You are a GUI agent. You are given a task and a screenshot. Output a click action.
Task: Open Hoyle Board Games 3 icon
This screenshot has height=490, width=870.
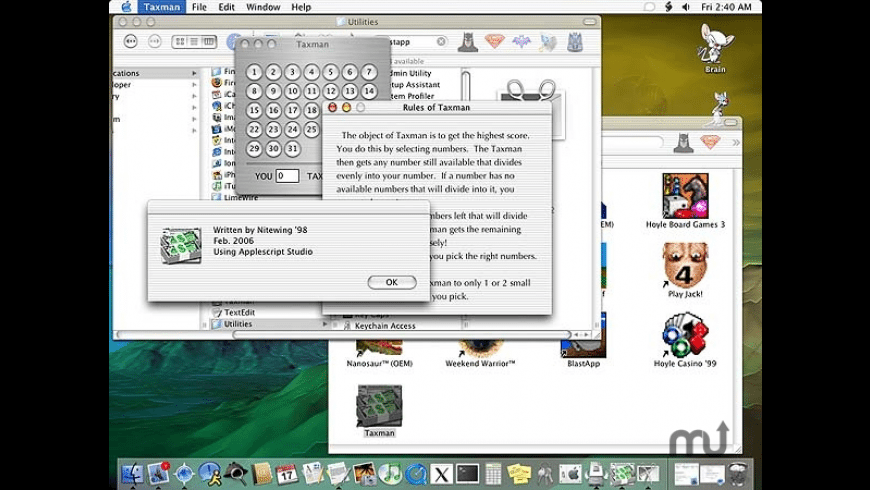(685, 201)
